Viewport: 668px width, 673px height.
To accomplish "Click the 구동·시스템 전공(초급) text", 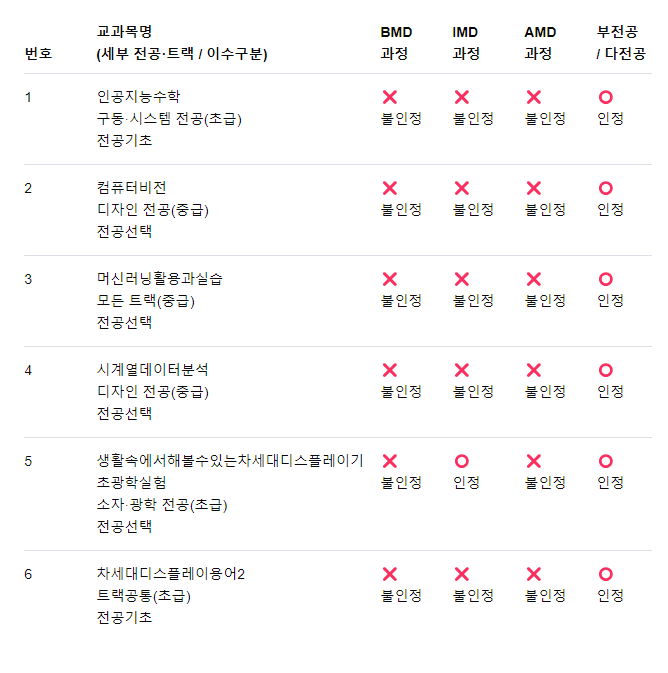I will (169, 119).
